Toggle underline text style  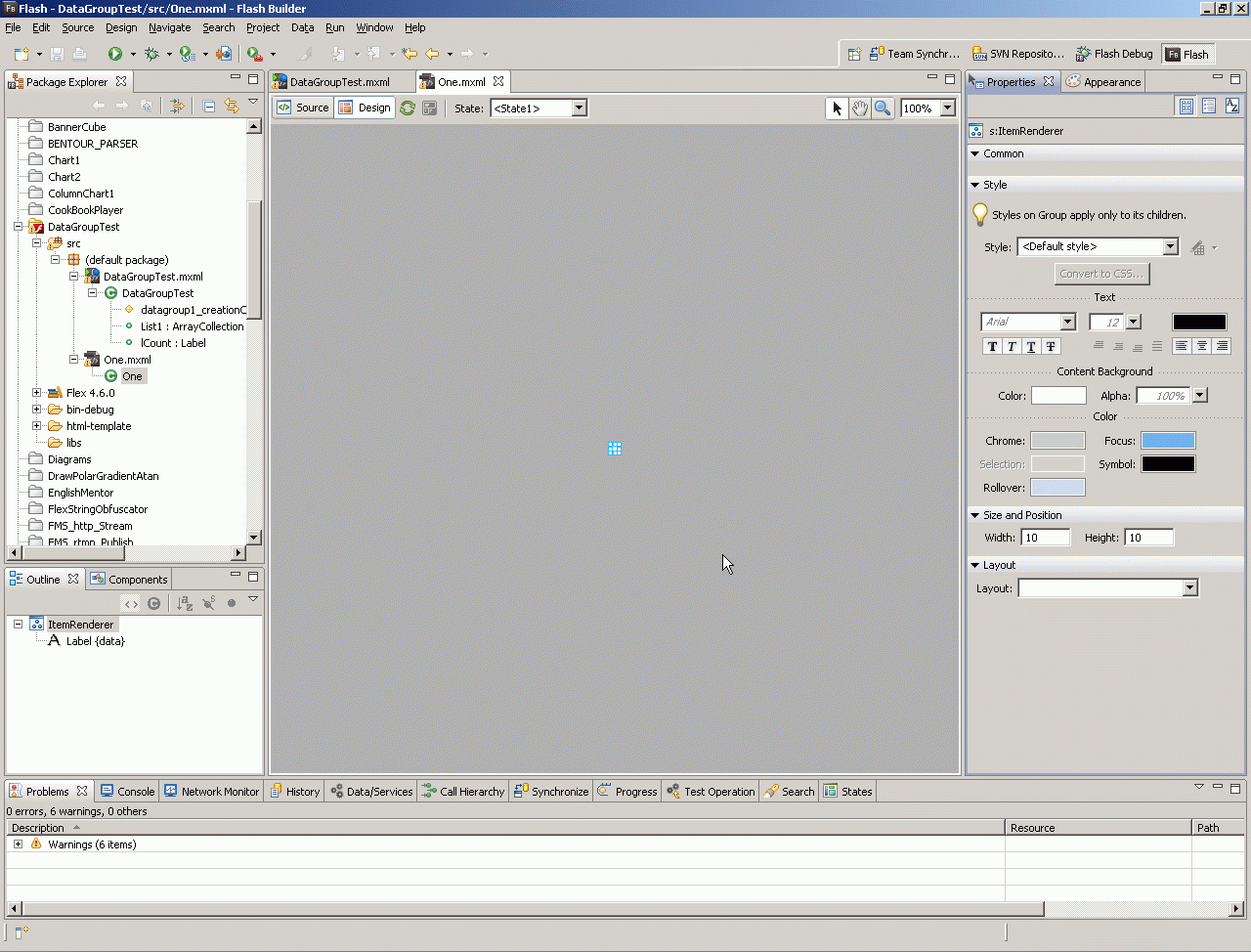[1031, 346]
